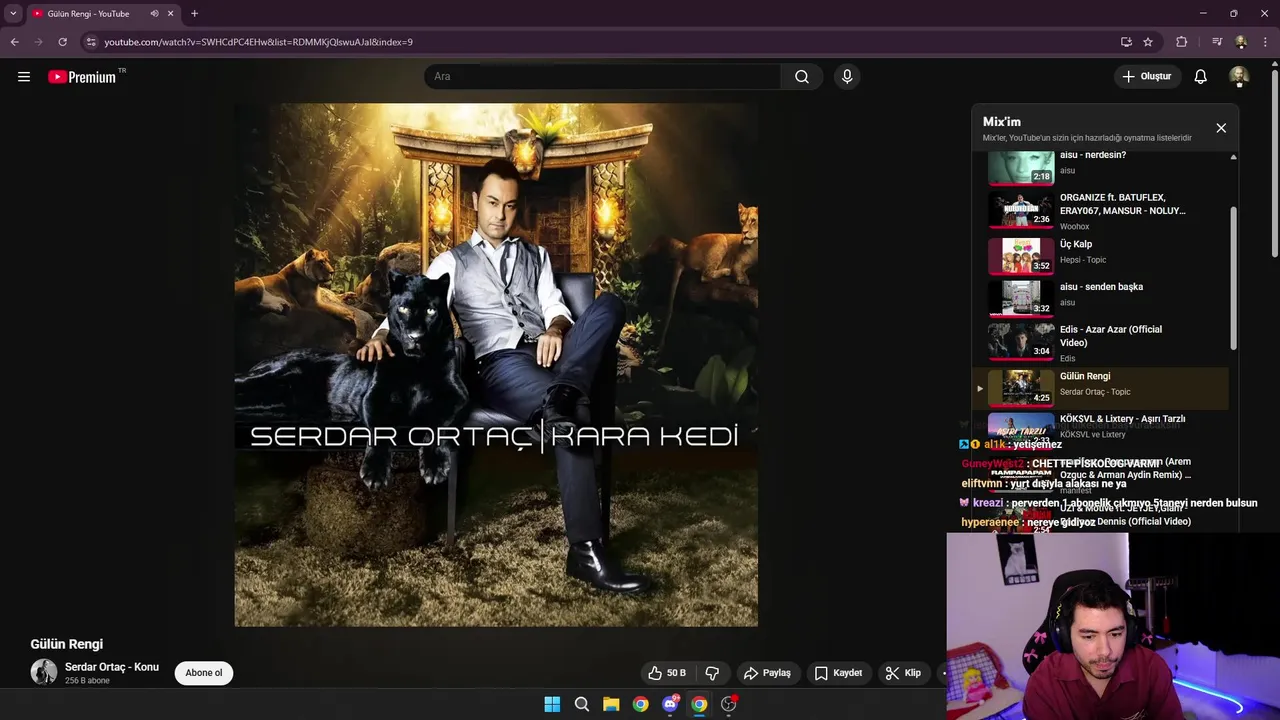This screenshot has height=720, width=1280.
Task: Click the browser address bar URL
Action: point(258,42)
